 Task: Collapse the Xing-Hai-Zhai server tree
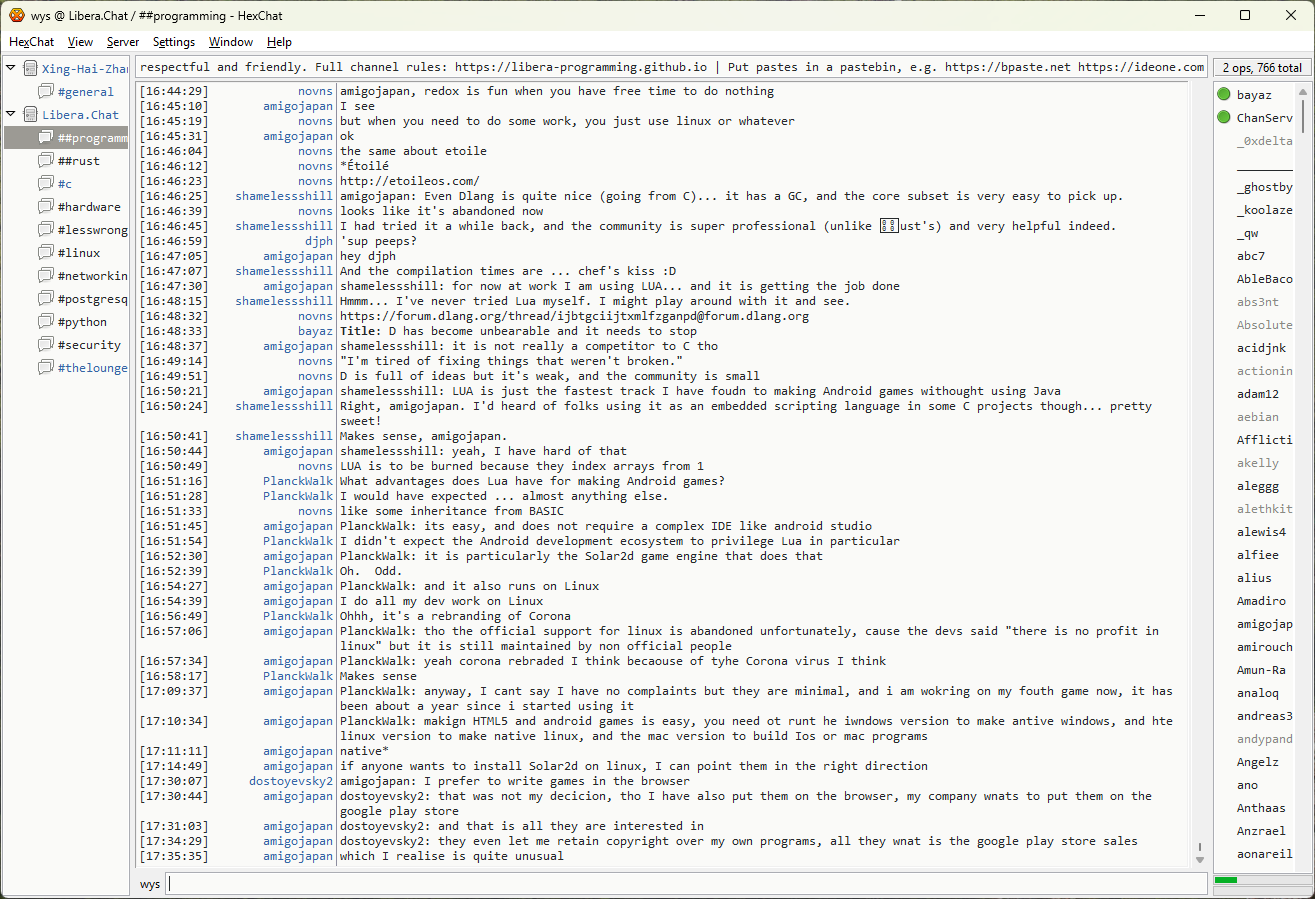click(x=11, y=69)
